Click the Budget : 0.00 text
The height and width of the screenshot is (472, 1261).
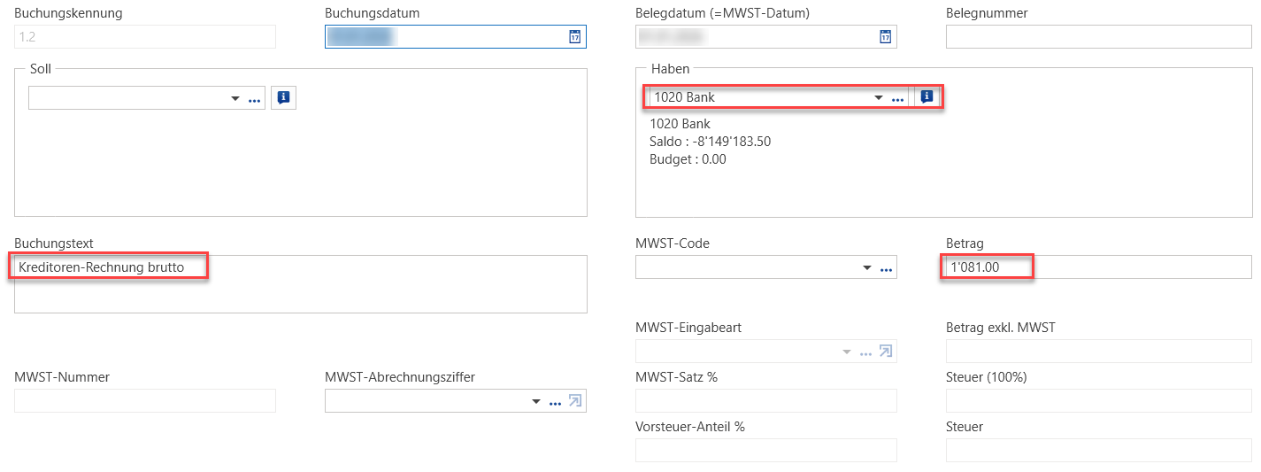688,159
